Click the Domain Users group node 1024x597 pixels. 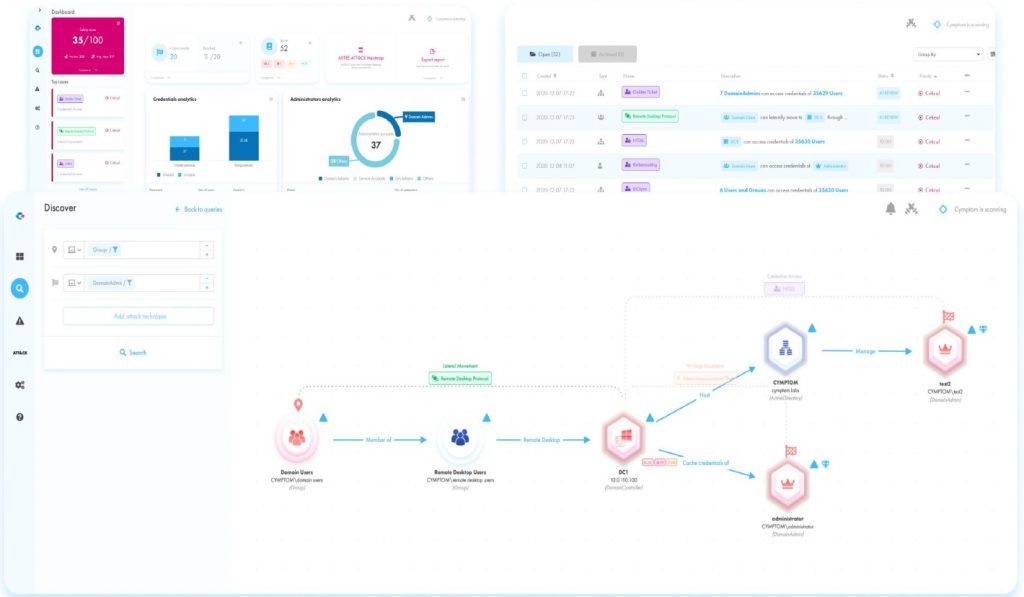[x=296, y=438]
